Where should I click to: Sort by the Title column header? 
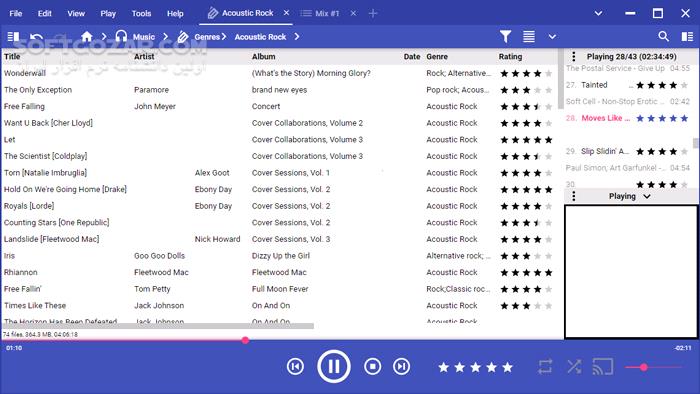[12, 57]
